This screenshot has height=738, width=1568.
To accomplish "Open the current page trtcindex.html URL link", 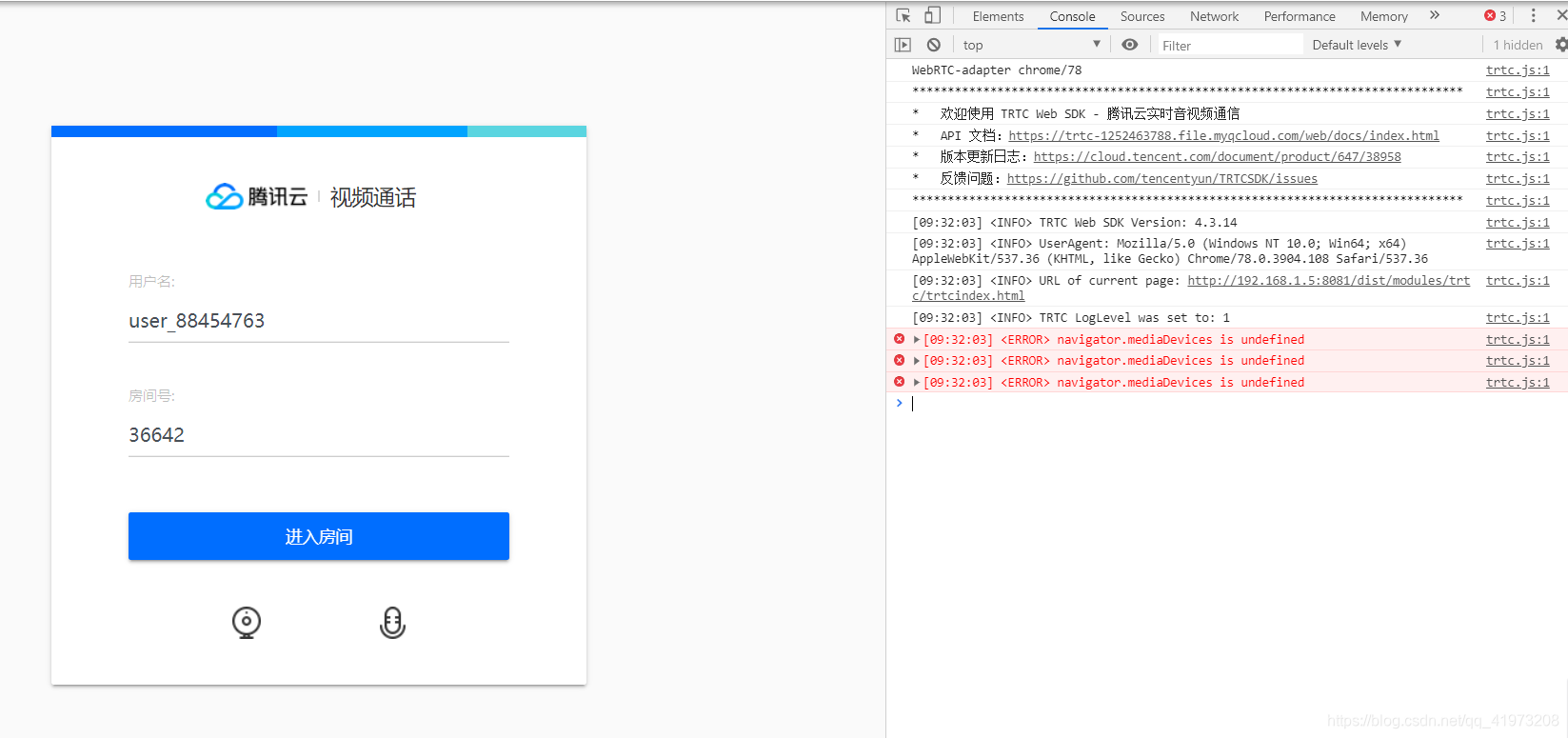I will coord(1328,281).
